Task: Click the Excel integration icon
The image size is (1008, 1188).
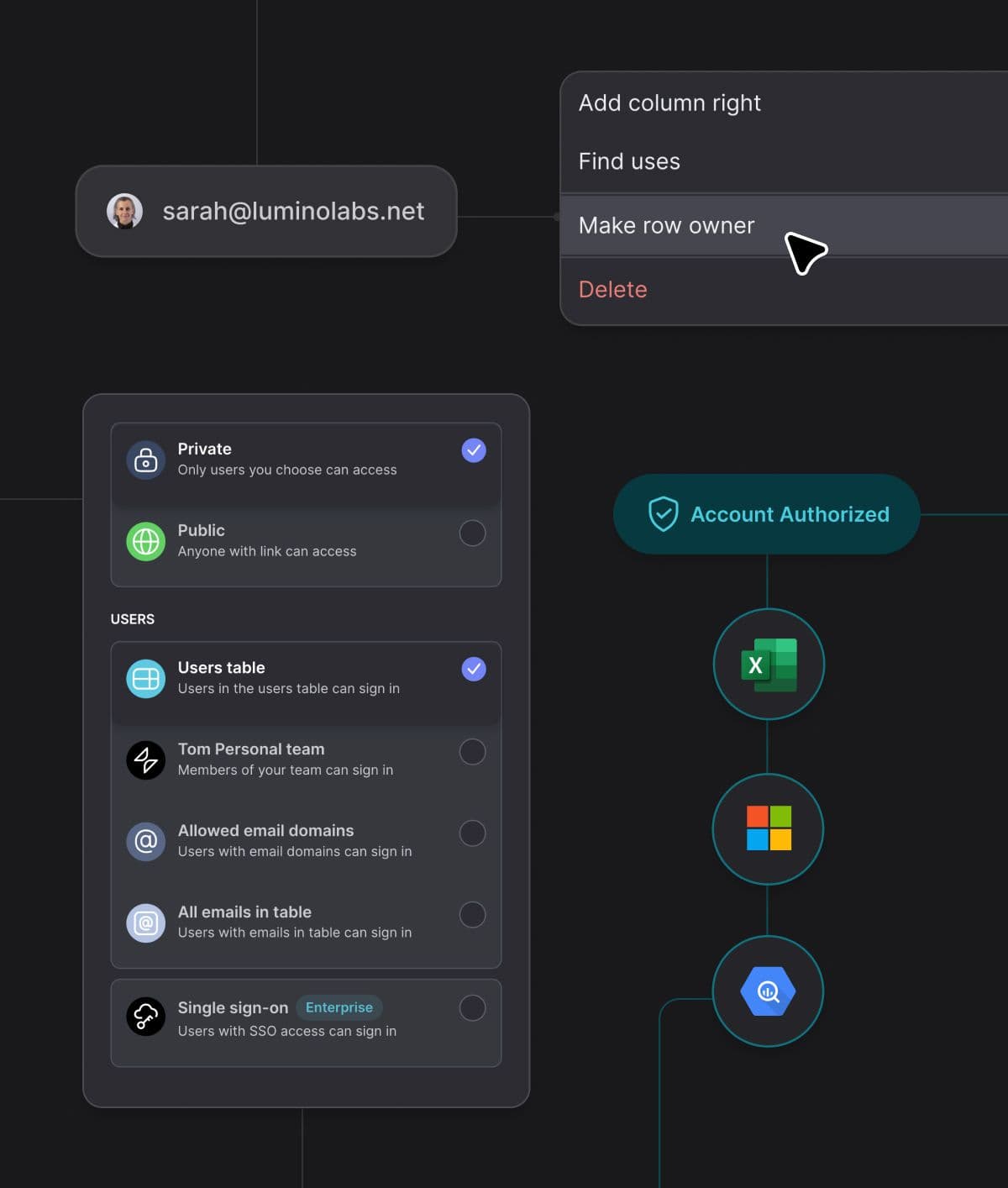Action: [x=769, y=664]
